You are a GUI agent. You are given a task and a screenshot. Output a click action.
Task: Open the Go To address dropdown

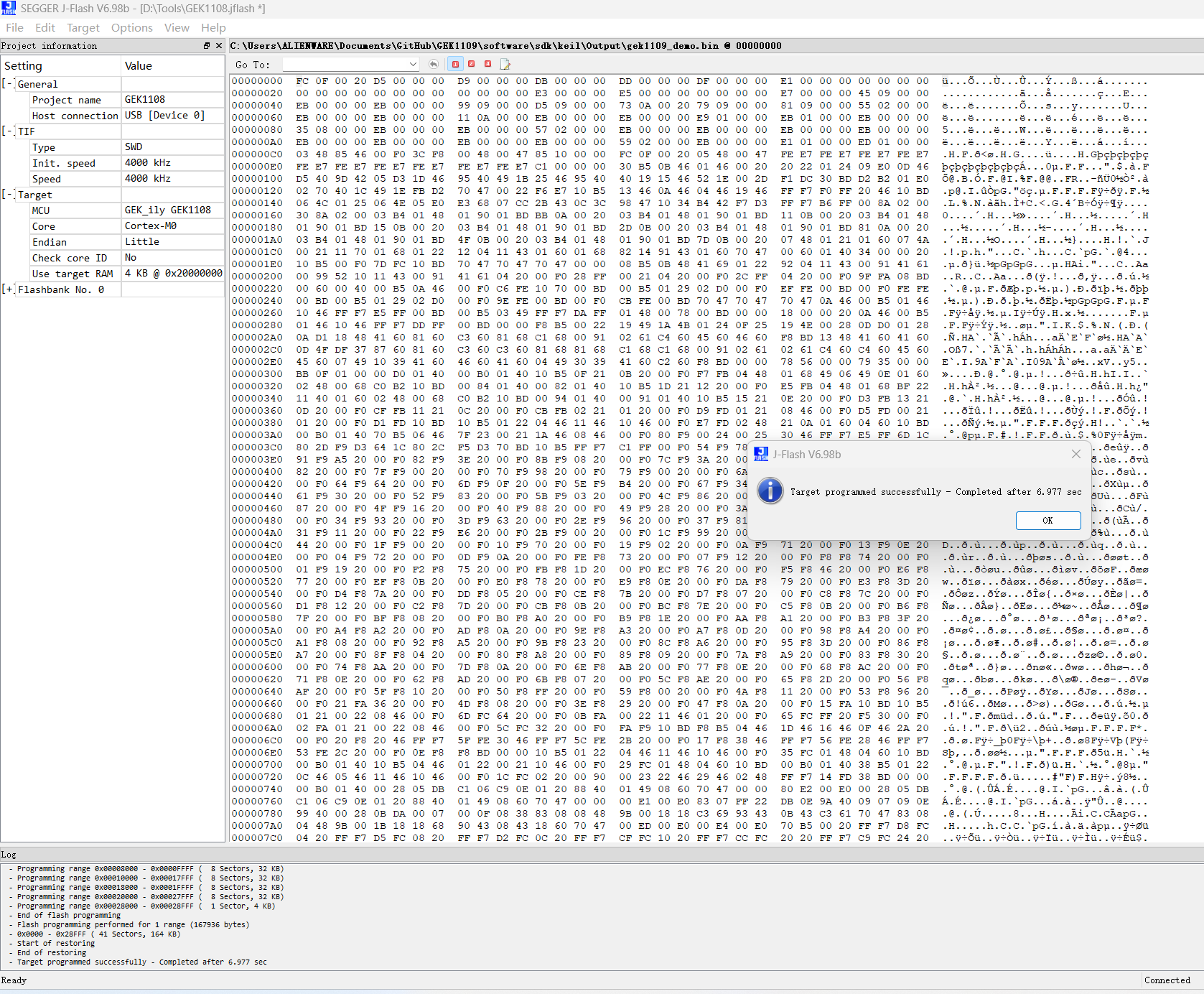(413, 65)
